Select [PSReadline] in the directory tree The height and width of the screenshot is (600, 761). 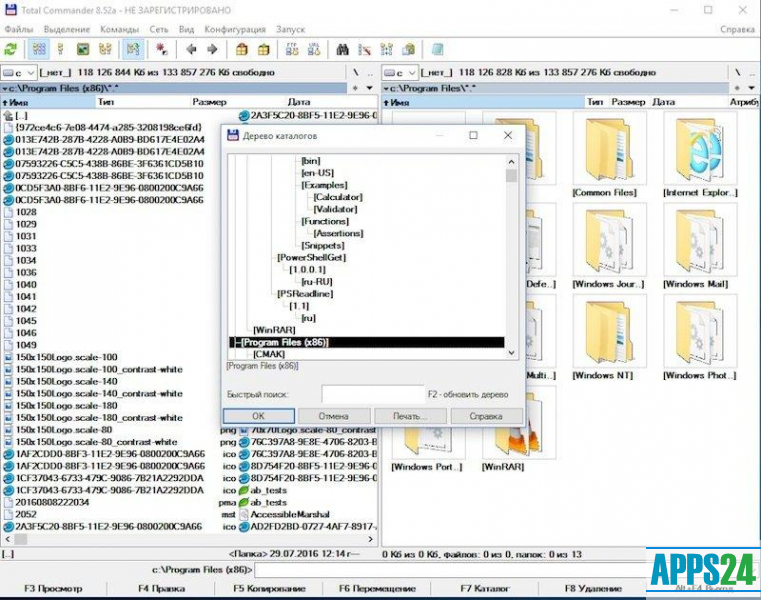[305, 294]
